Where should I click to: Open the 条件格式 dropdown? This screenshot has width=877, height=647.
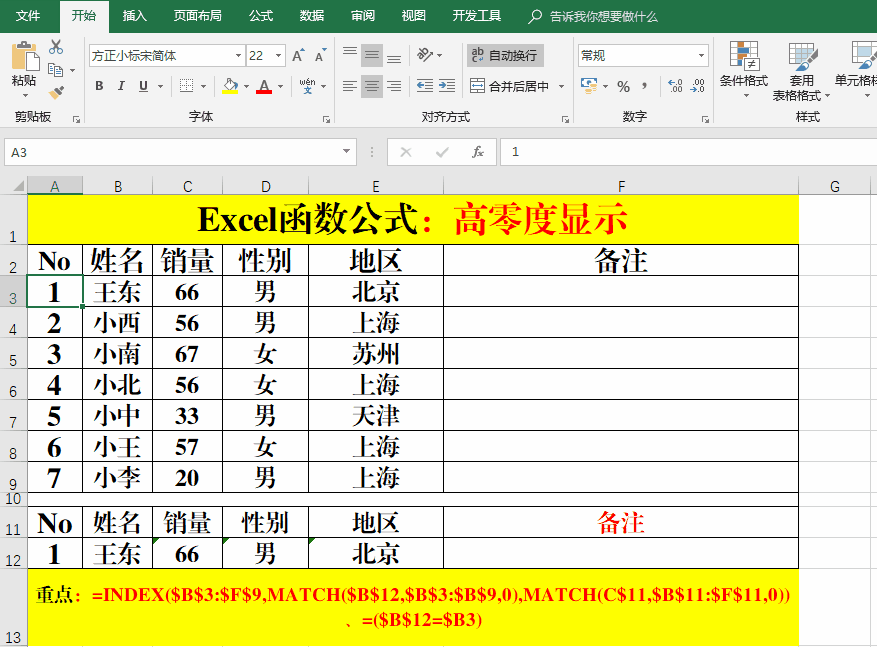(x=744, y=70)
